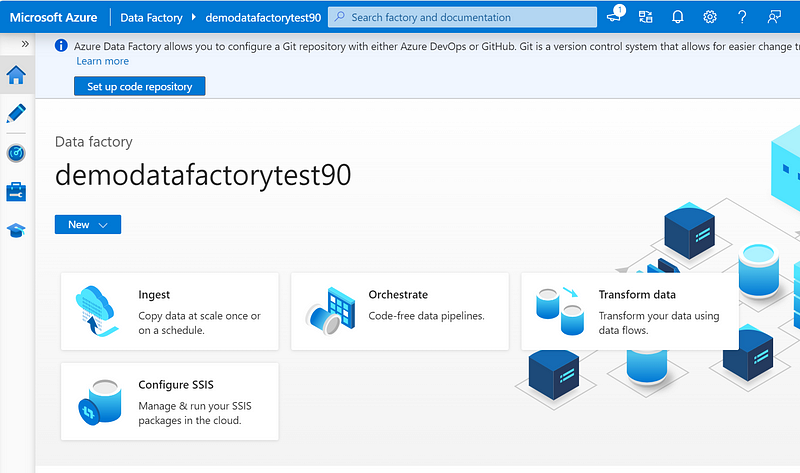Click the Configure SSIS database icon

[100, 402]
